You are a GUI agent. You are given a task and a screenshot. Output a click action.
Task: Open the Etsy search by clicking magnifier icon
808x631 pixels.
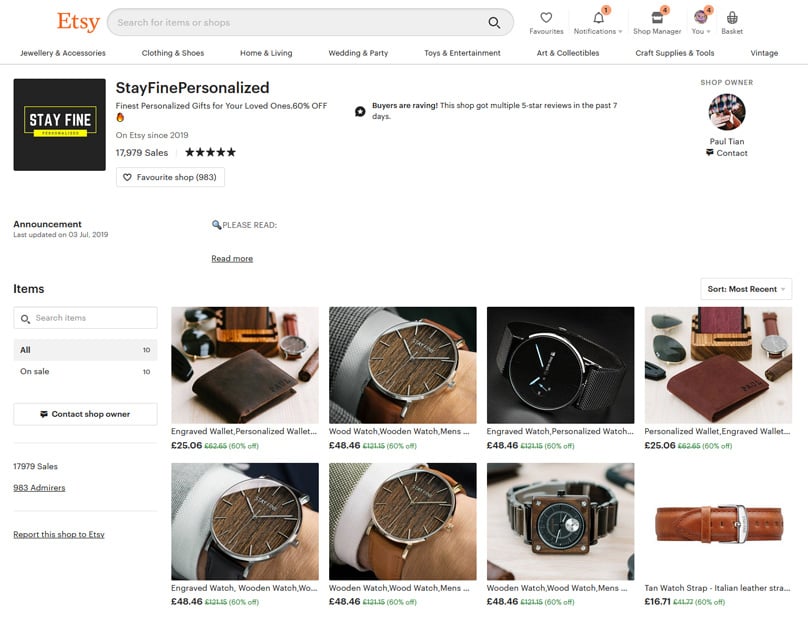point(494,21)
